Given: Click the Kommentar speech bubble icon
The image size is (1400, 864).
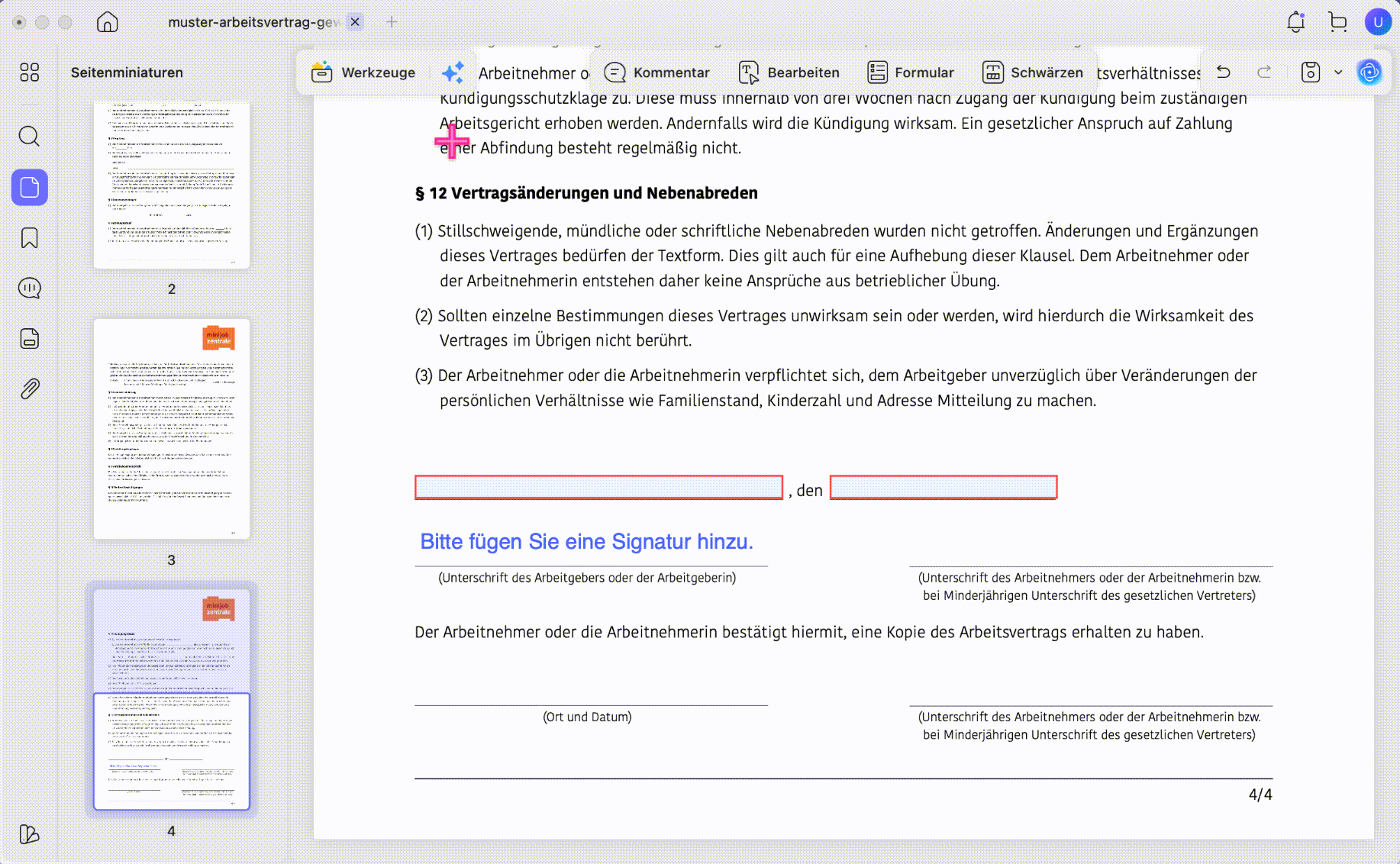Looking at the screenshot, I should point(615,73).
